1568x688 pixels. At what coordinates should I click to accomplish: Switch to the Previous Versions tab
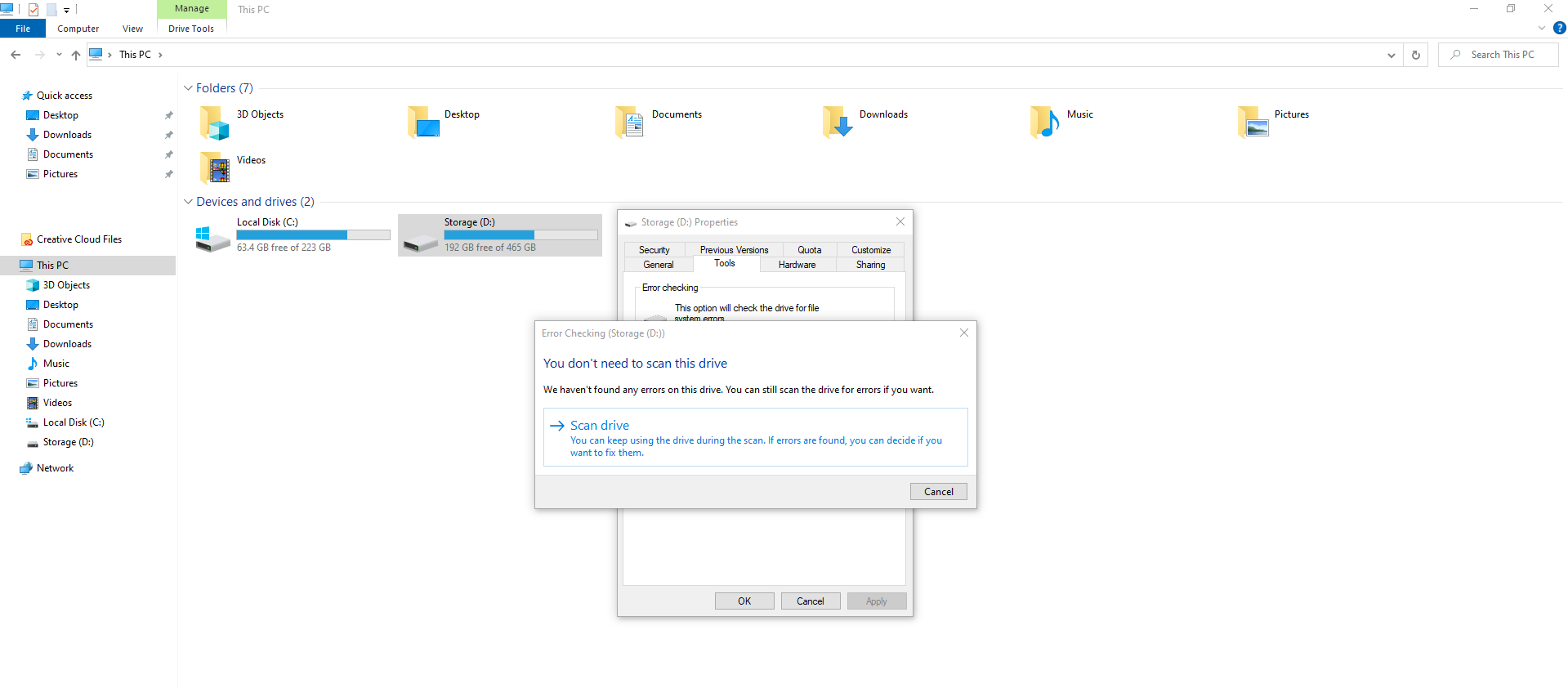click(x=734, y=250)
